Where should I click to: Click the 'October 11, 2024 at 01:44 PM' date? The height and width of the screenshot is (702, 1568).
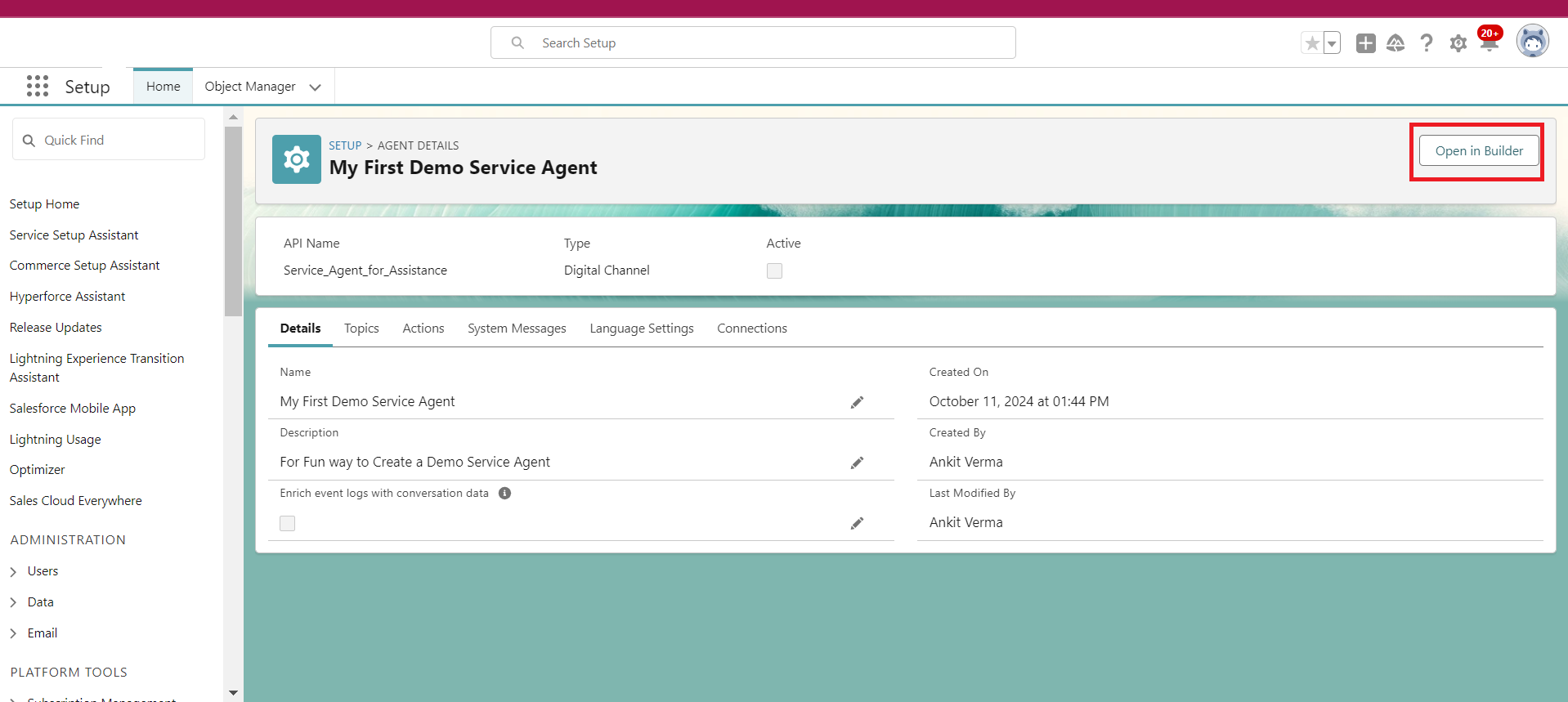pos(1019,401)
